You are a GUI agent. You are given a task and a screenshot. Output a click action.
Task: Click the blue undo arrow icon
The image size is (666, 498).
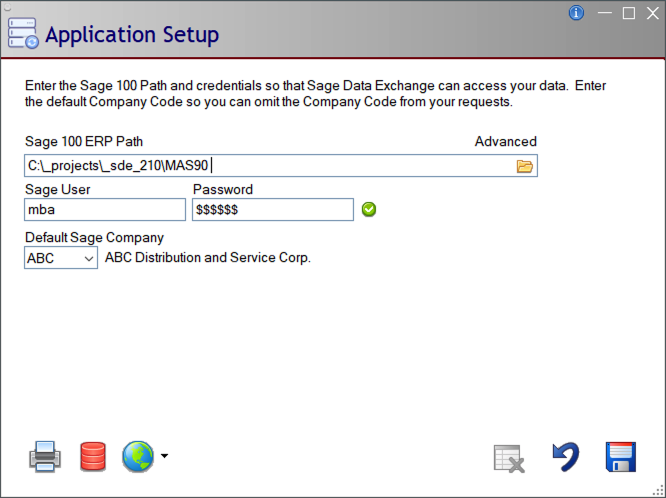point(566,457)
